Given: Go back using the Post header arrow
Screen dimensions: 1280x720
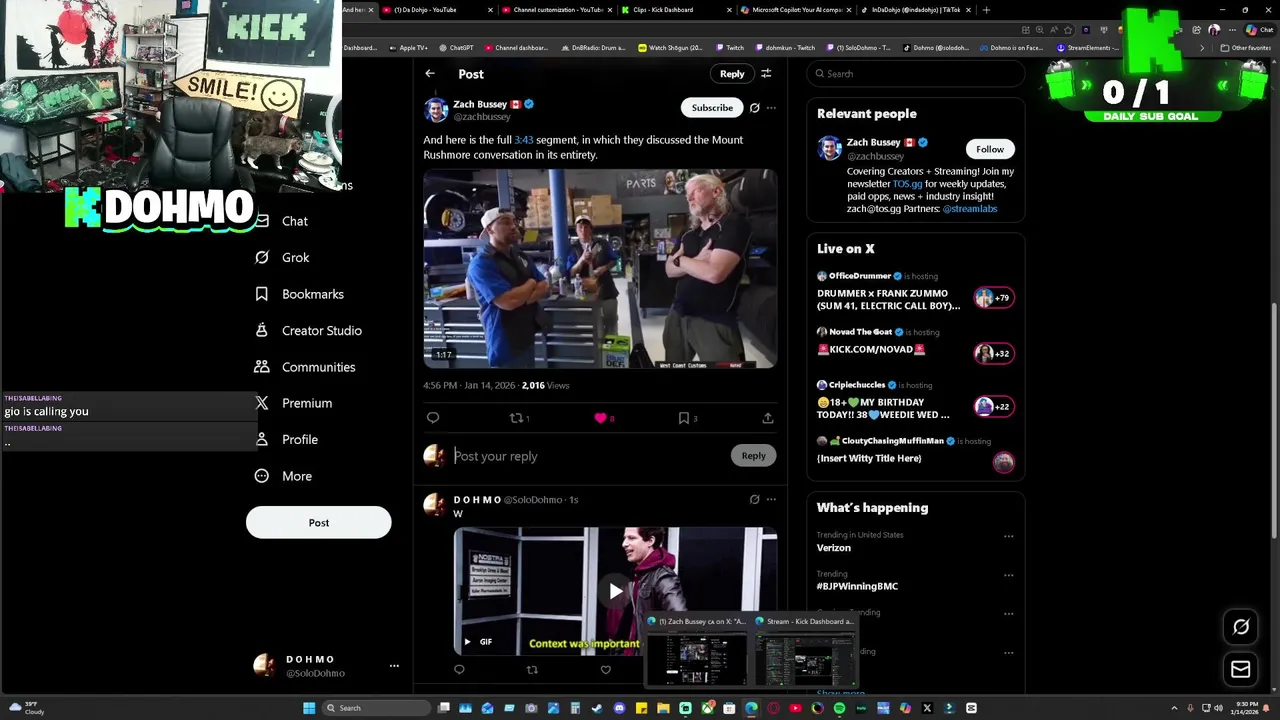Looking at the screenshot, I should click(x=430, y=73).
